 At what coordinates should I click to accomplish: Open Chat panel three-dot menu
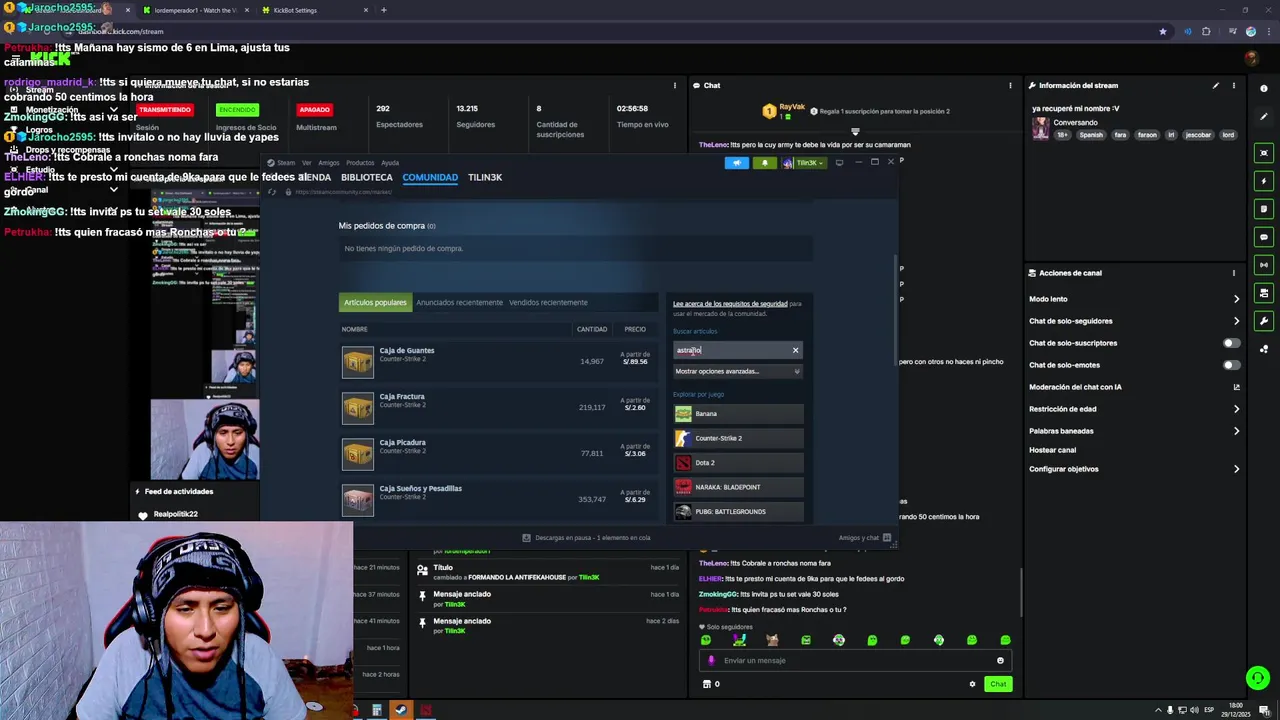point(1010,85)
